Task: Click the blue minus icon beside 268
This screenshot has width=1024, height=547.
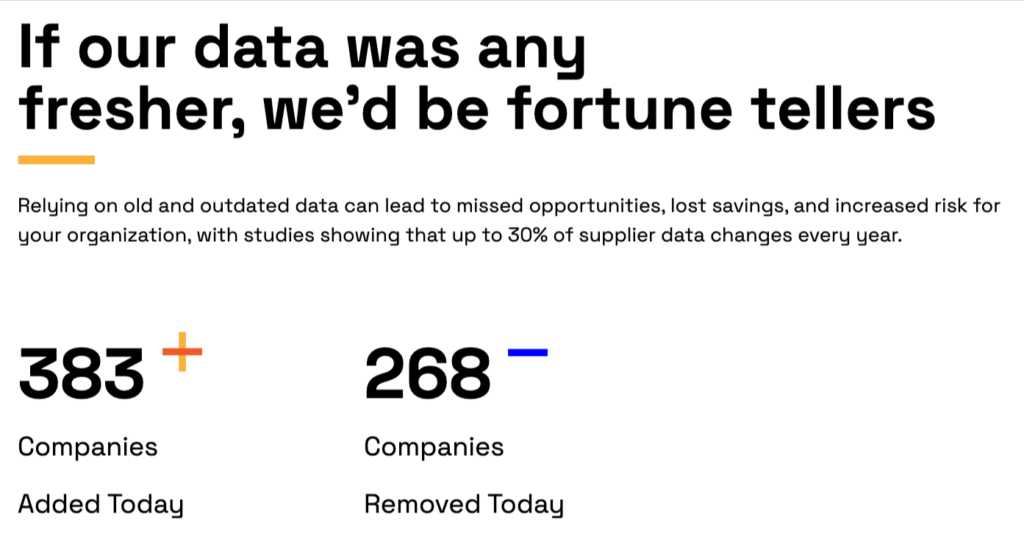Action: pos(527,352)
